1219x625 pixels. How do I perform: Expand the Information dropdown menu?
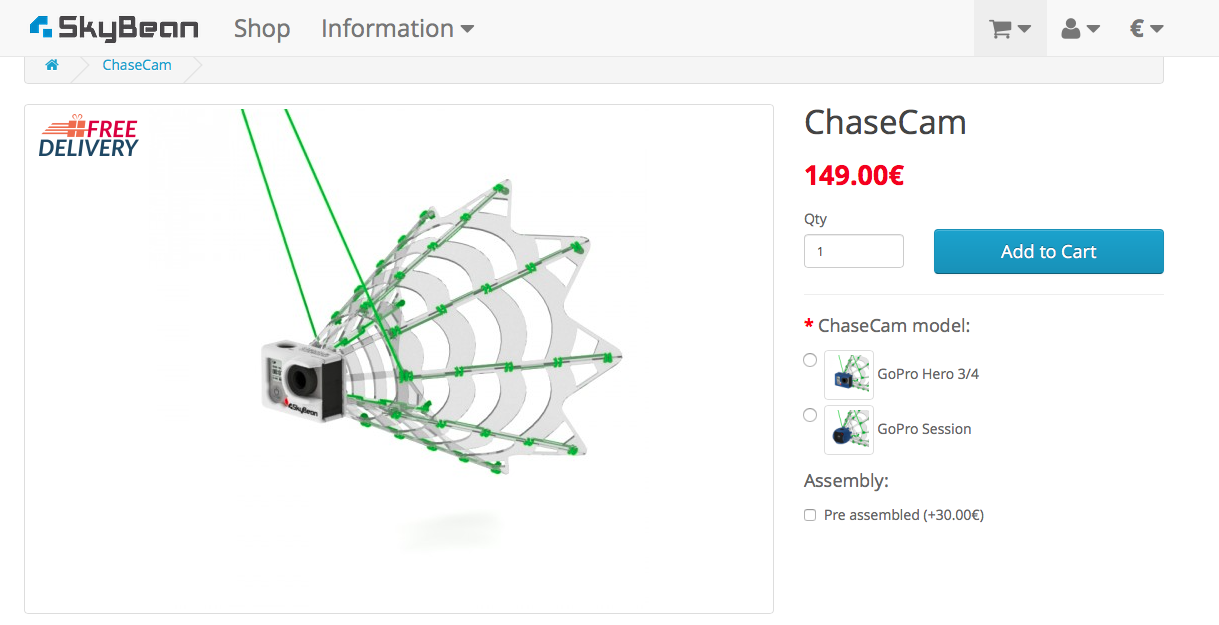click(397, 29)
